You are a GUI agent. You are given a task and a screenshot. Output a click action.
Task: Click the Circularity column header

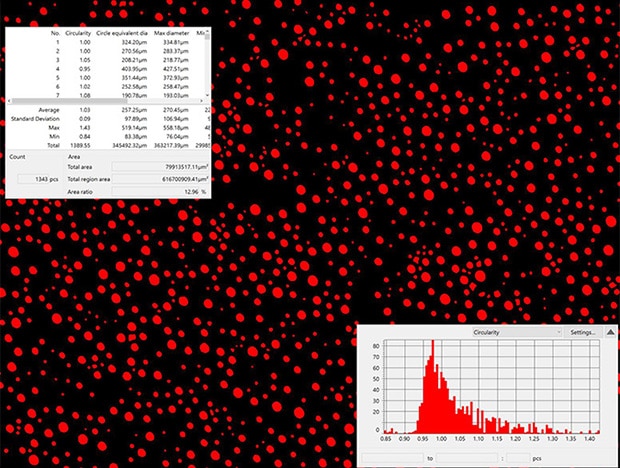point(78,33)
